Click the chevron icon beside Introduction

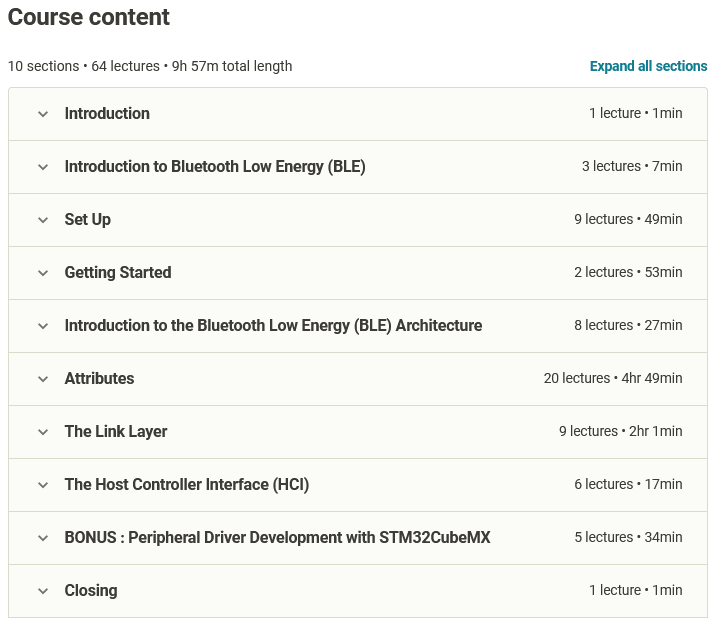click(x=43, y=114)
